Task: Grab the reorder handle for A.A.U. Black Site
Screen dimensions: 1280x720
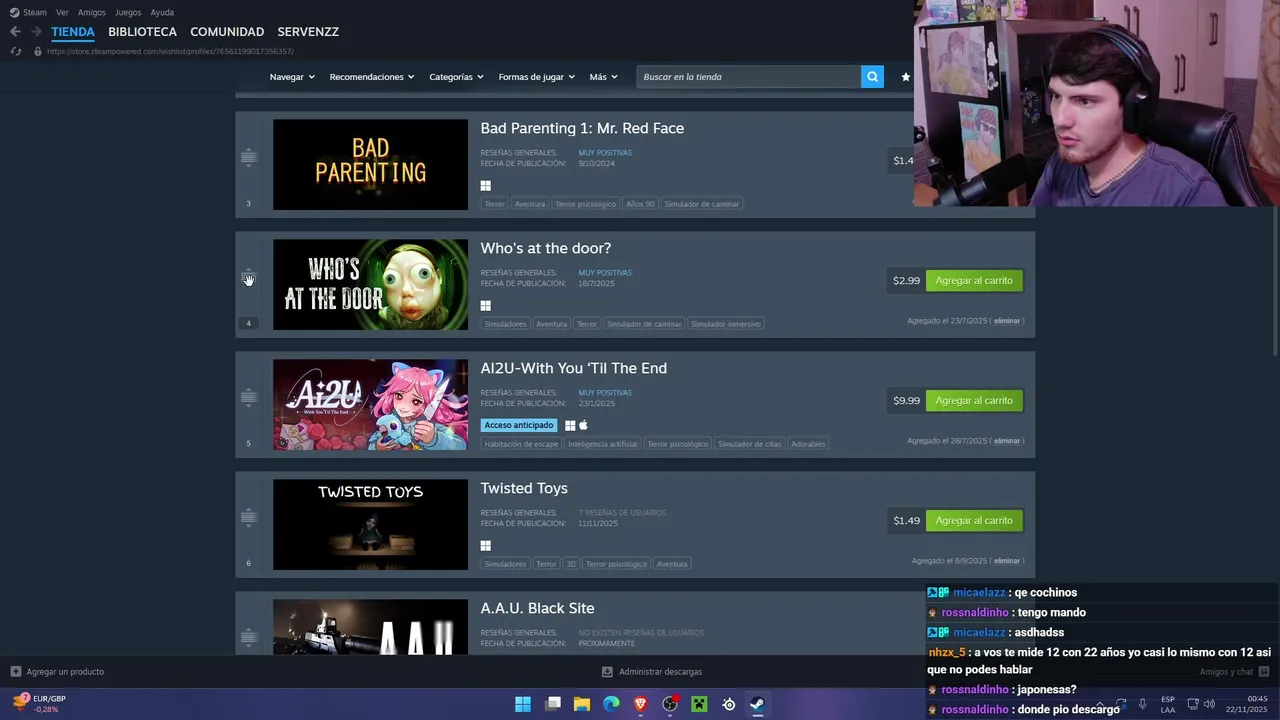Action: [248, 637]
